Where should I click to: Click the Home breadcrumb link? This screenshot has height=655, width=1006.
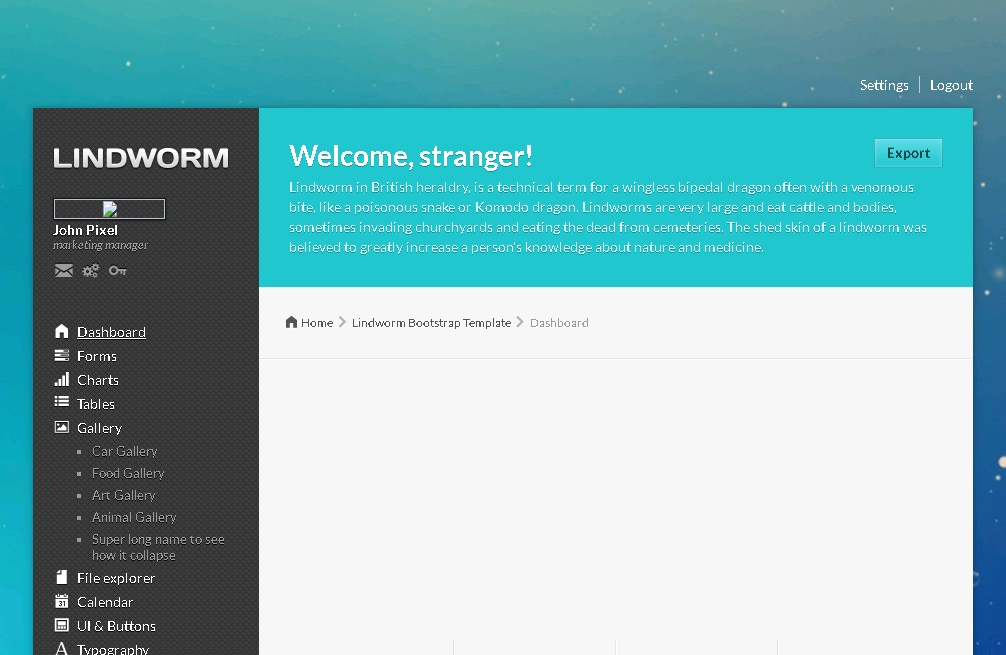click(x=316, y=323)
